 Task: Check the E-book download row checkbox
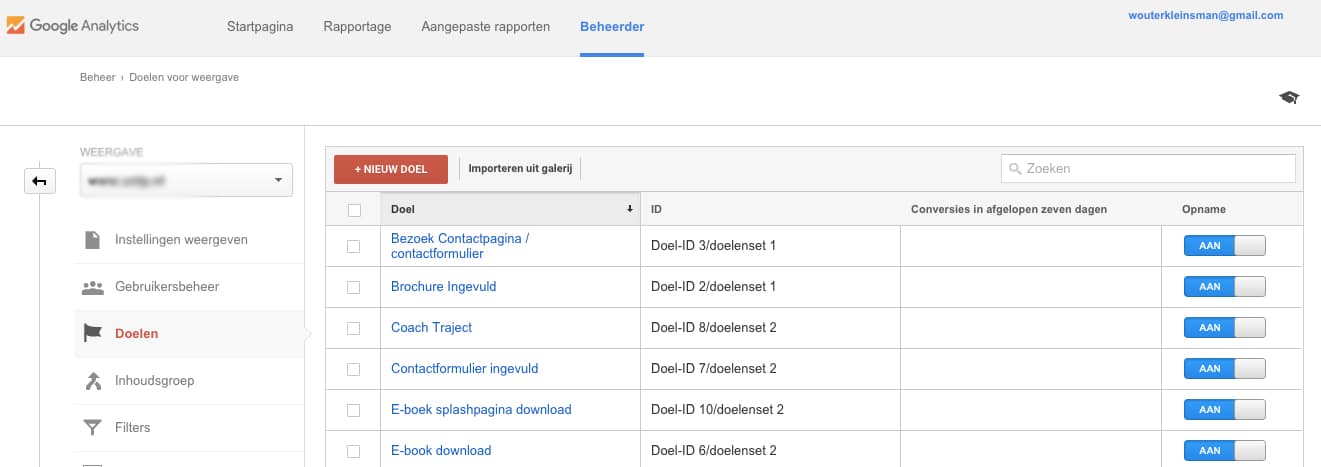click(x=353, y=451)
